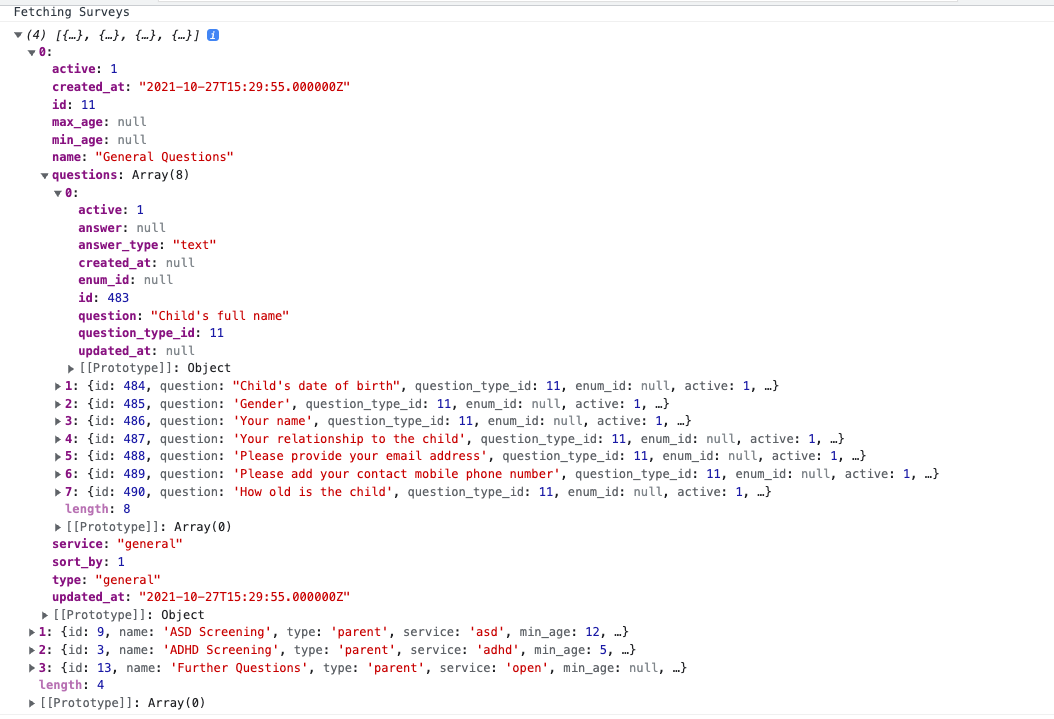Click the answer_type value "text"
1054x719 pixels.
coord(194,245)
